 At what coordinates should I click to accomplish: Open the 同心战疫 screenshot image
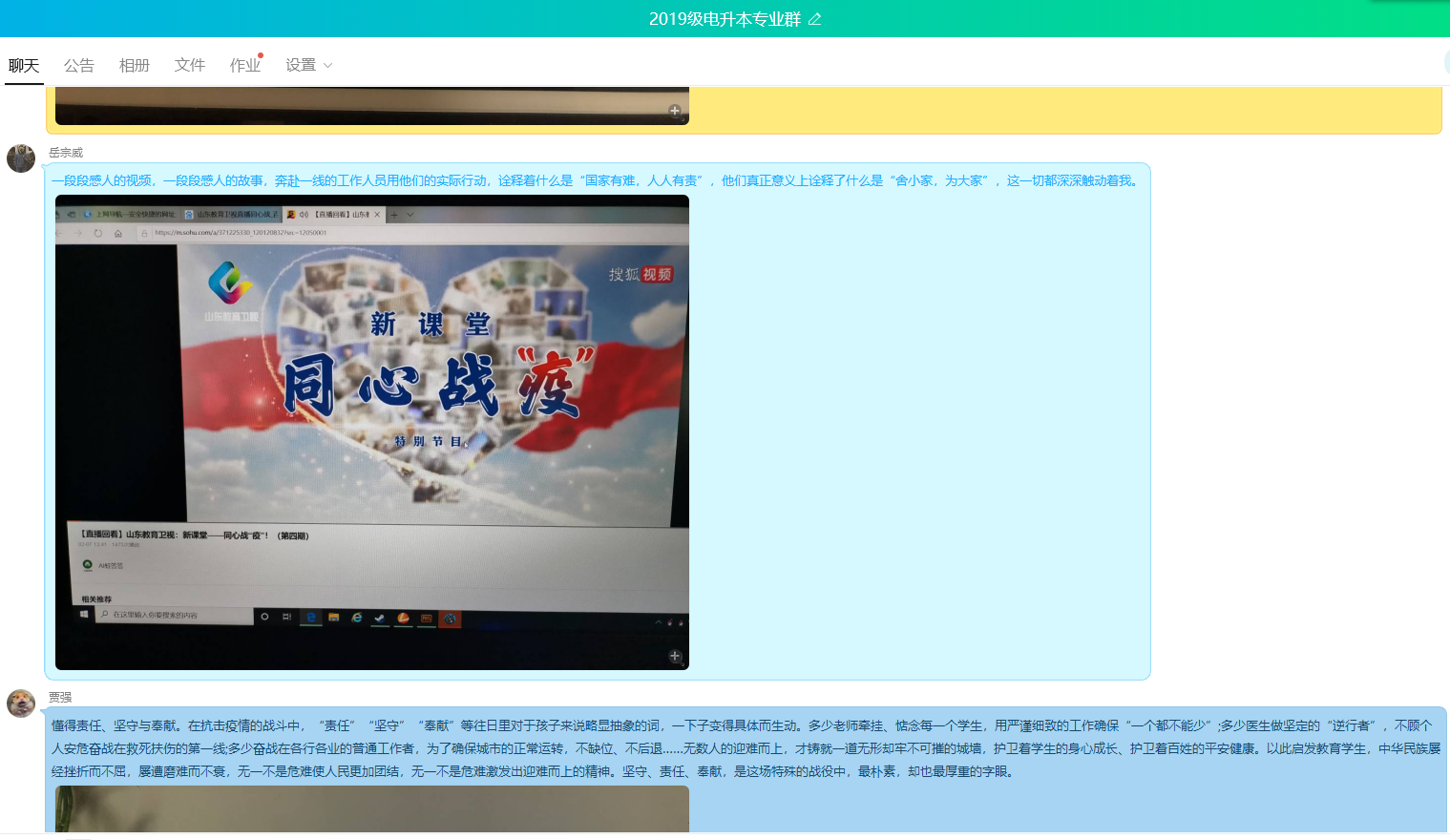(371, 431)
